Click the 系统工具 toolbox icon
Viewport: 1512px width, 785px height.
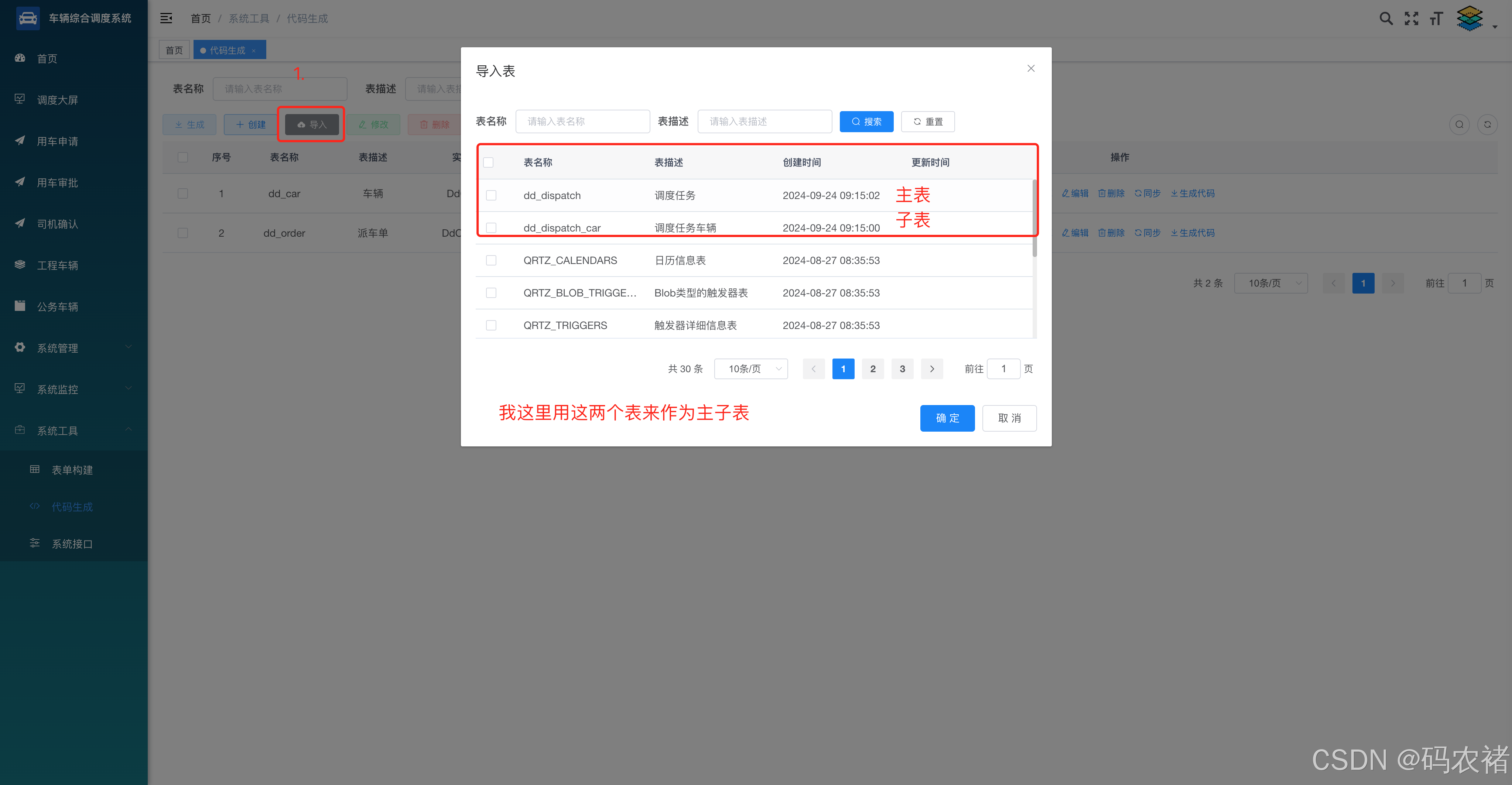coord(20,430)
